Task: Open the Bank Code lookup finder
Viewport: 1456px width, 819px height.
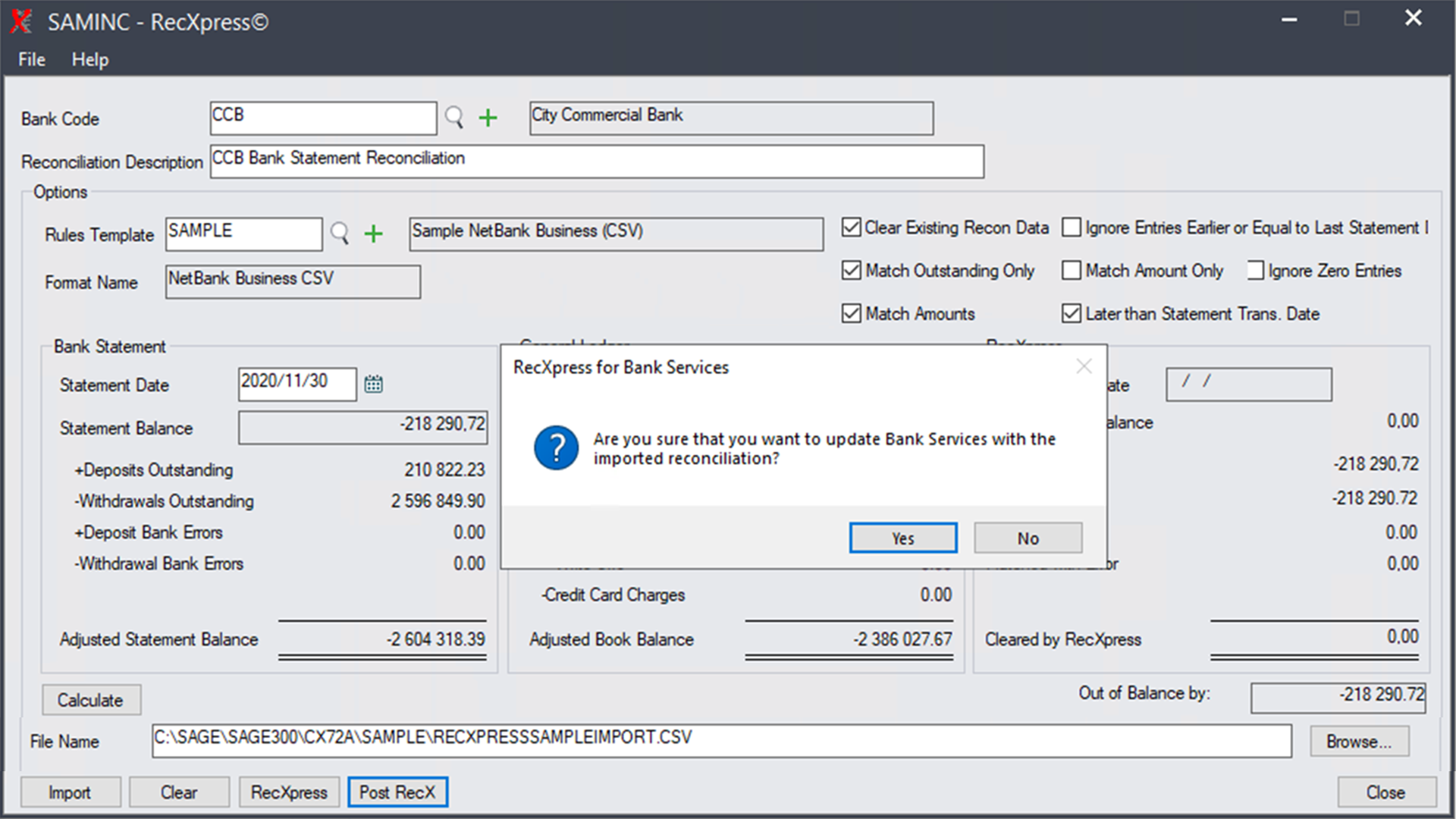Action: (453, 118)
